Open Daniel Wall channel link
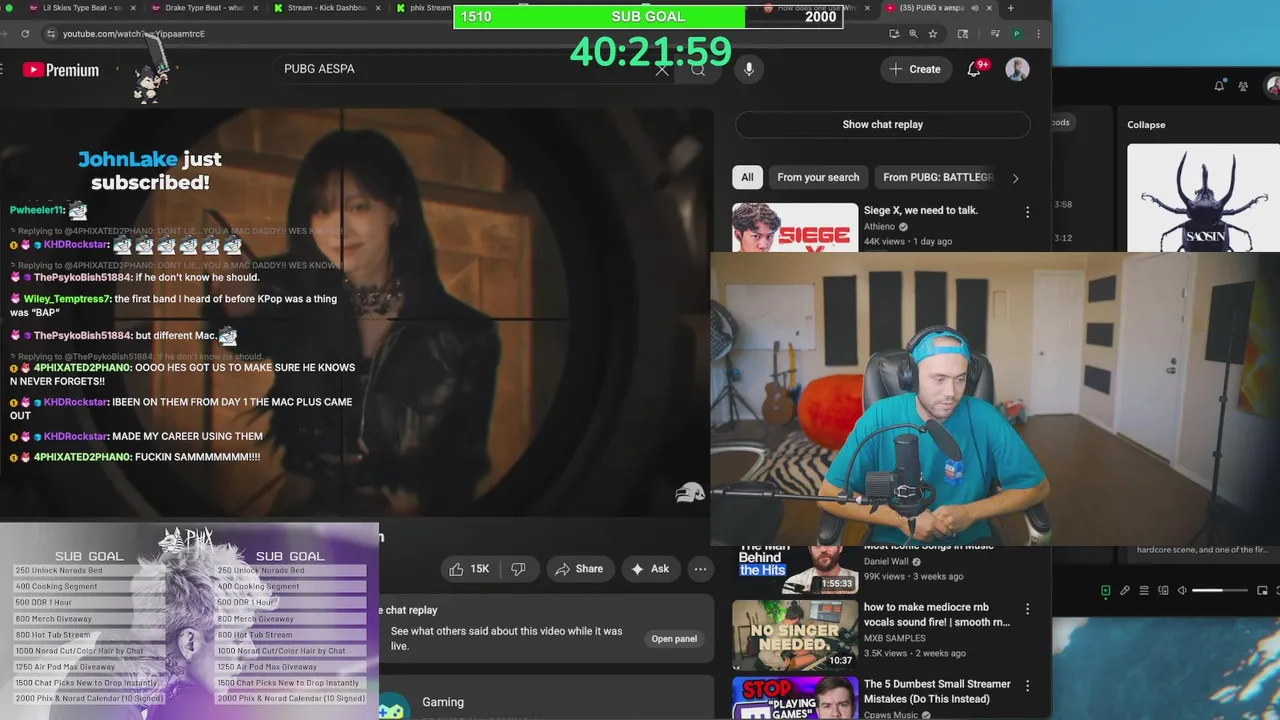 coord(886,561)
